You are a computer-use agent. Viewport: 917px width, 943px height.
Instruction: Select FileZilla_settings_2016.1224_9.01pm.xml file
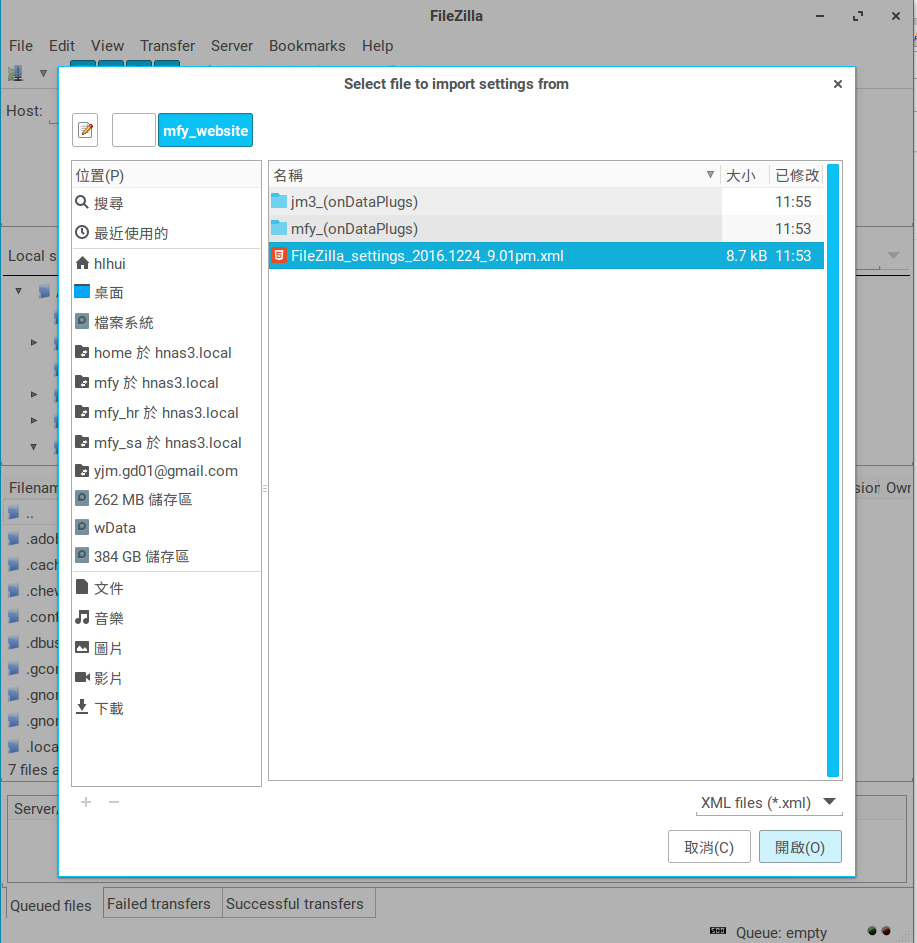point(427,256)
